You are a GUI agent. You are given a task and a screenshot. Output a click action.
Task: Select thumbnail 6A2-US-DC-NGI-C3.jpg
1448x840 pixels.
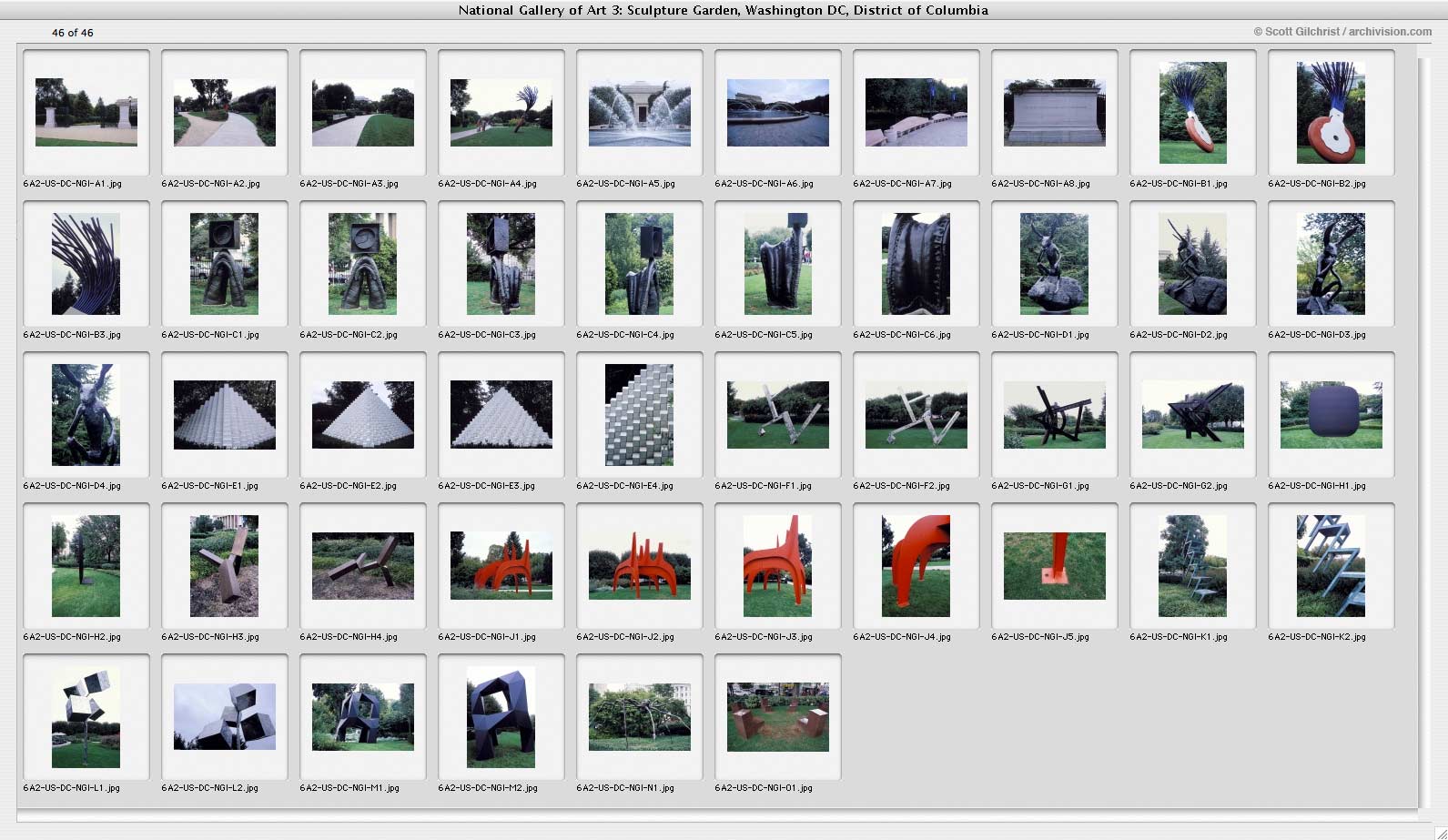click(x=501, y=264)
